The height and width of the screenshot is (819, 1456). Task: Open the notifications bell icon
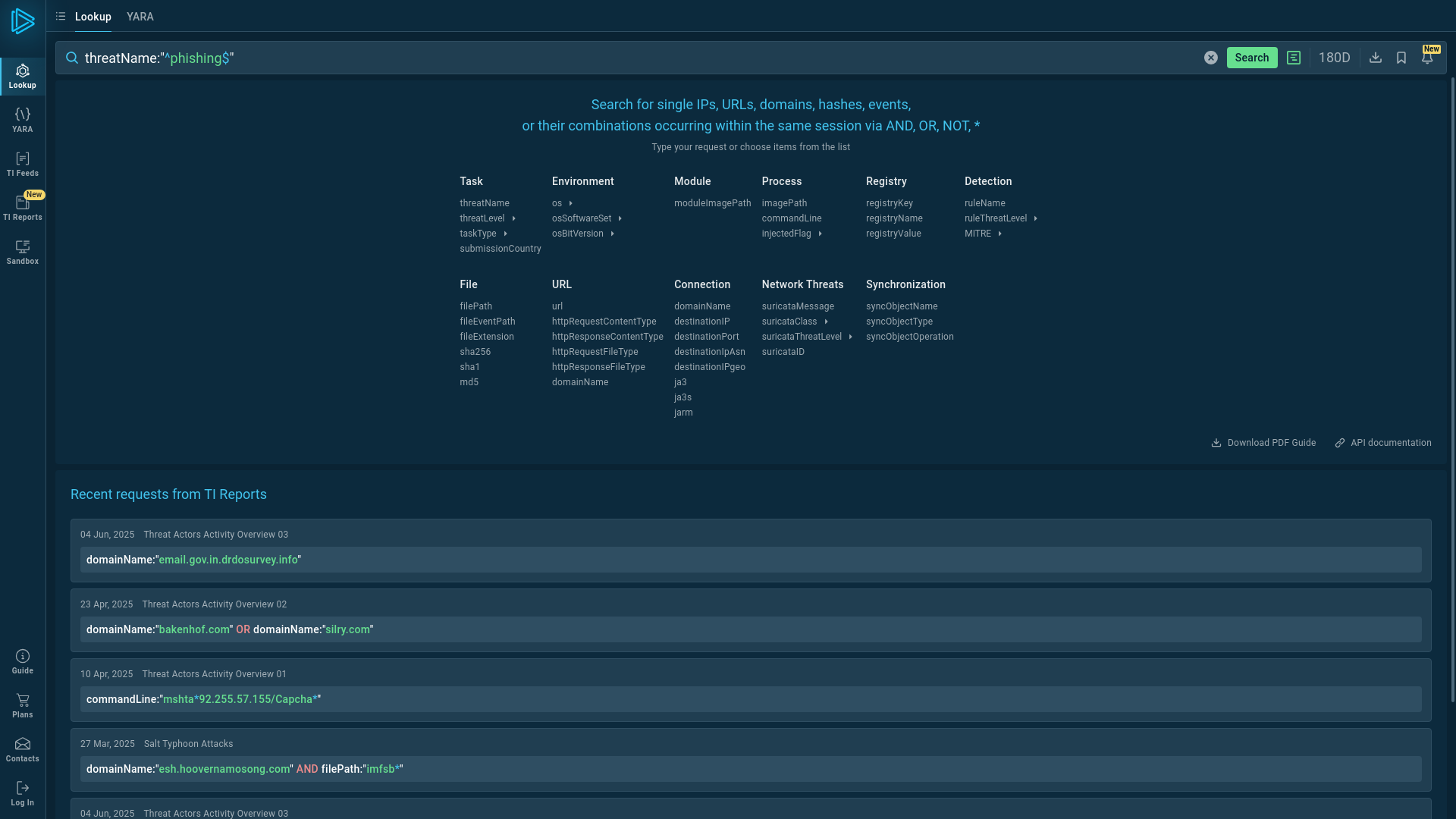click(x=1427, y=58)
